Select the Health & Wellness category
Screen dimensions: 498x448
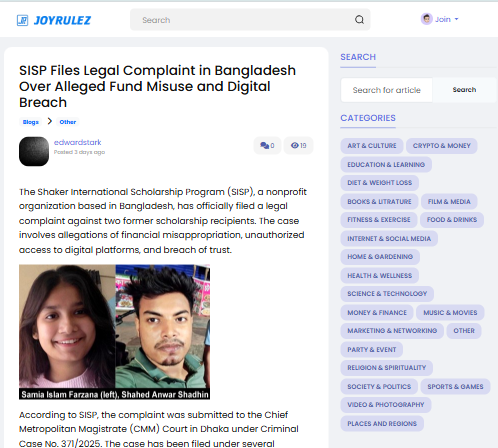point(380,276)
